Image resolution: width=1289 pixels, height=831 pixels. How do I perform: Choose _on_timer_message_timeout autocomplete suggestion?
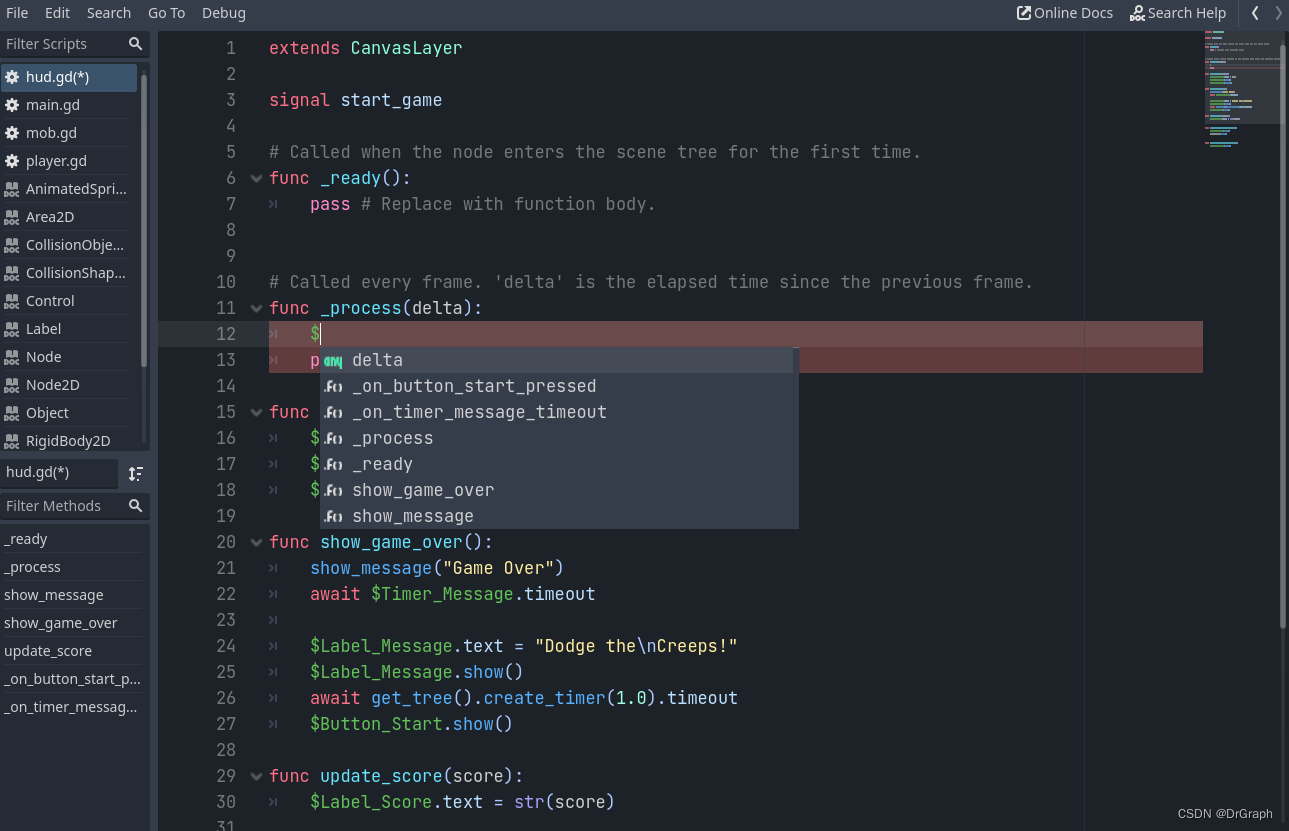pyautogui.click(x=557, y=412)
